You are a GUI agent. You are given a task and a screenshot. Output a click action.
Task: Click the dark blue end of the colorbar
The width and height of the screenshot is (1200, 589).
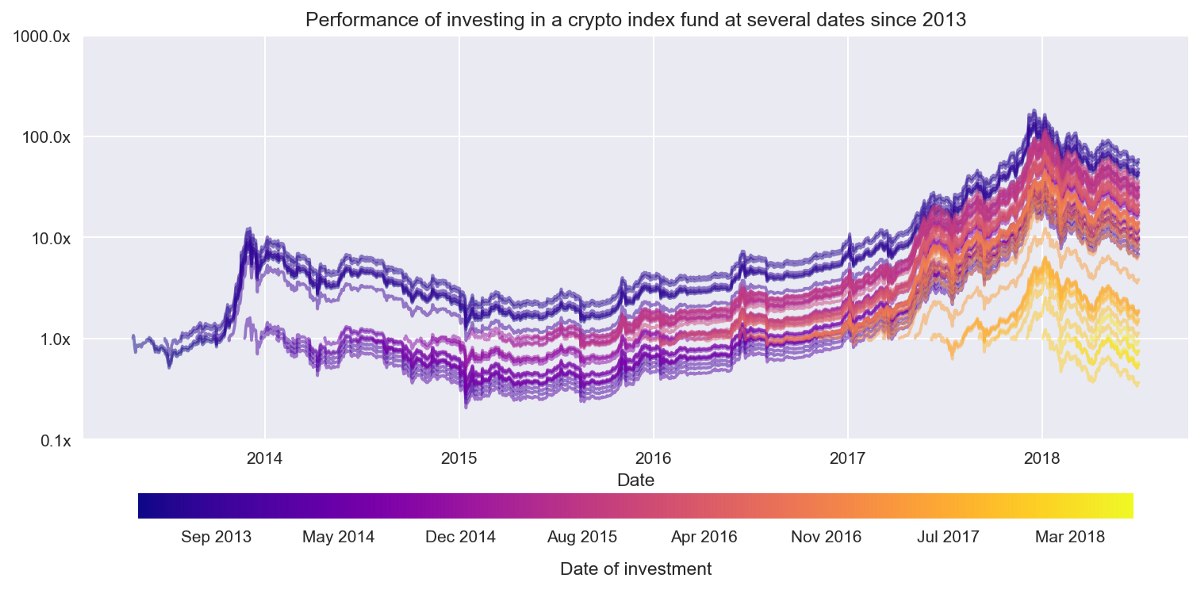(x=145, y=506)
